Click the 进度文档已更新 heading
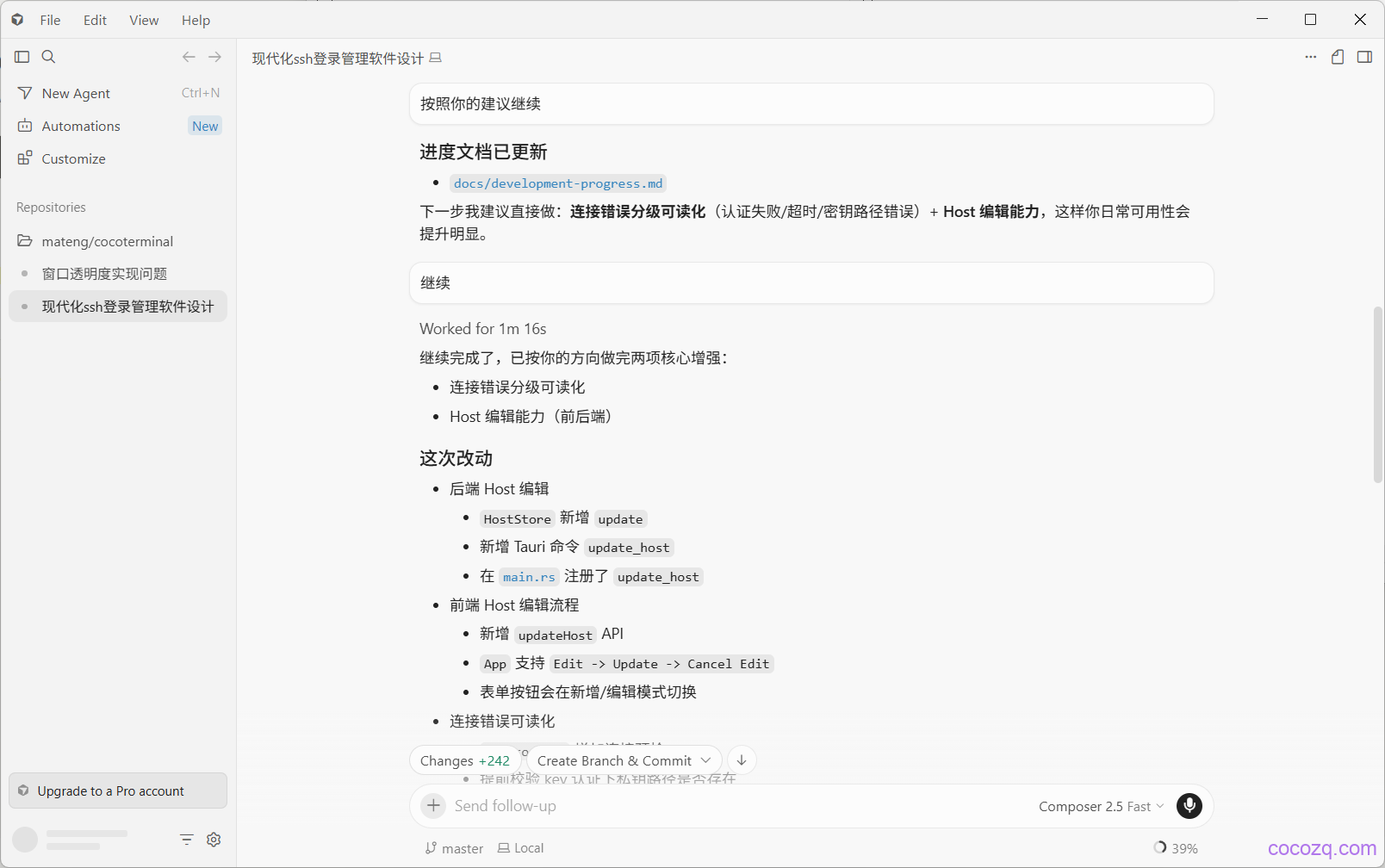This screenshot has width=1385, height=868. pos(483,152)
